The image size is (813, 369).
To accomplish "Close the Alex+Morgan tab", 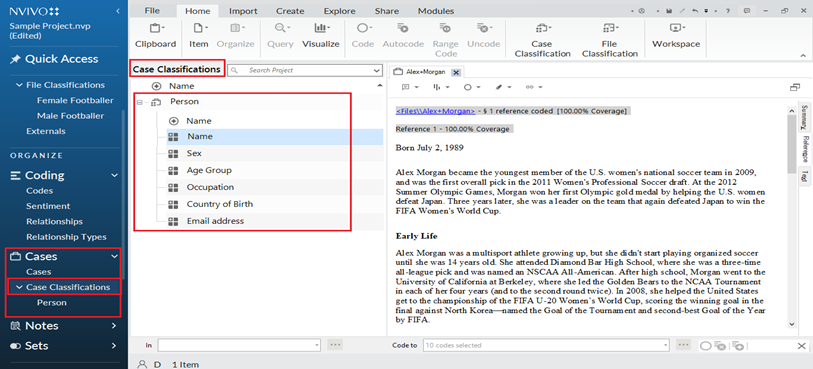I will [456, 72].
